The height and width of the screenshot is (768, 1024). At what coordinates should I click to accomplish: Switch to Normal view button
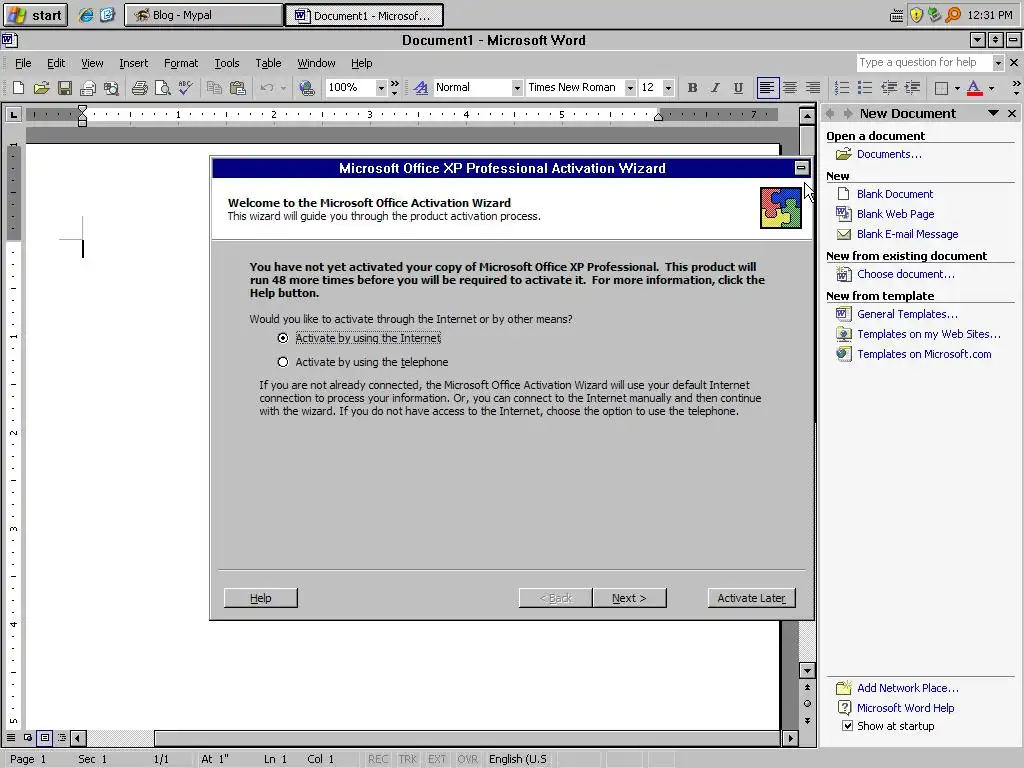pyautogui.click(x=11, y=738)
